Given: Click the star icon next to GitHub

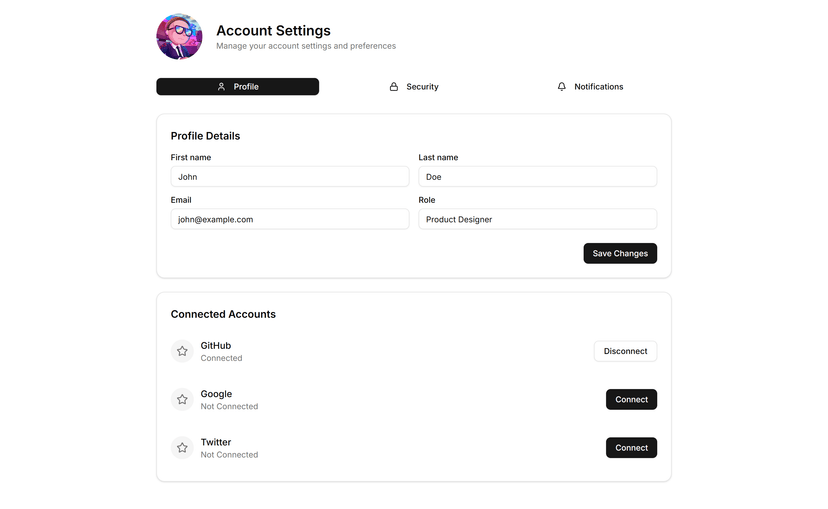Looking at the screenshot, I should (182, 351).
